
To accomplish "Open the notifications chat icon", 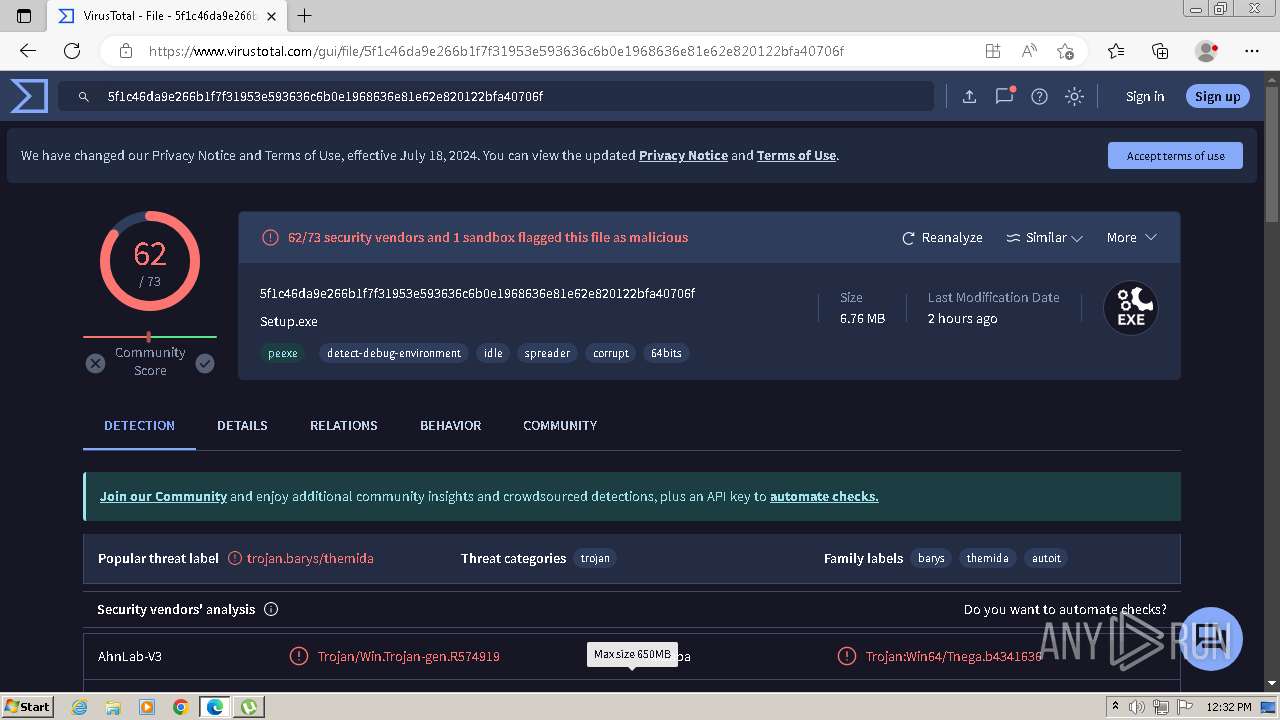I will coord(1005,96).
